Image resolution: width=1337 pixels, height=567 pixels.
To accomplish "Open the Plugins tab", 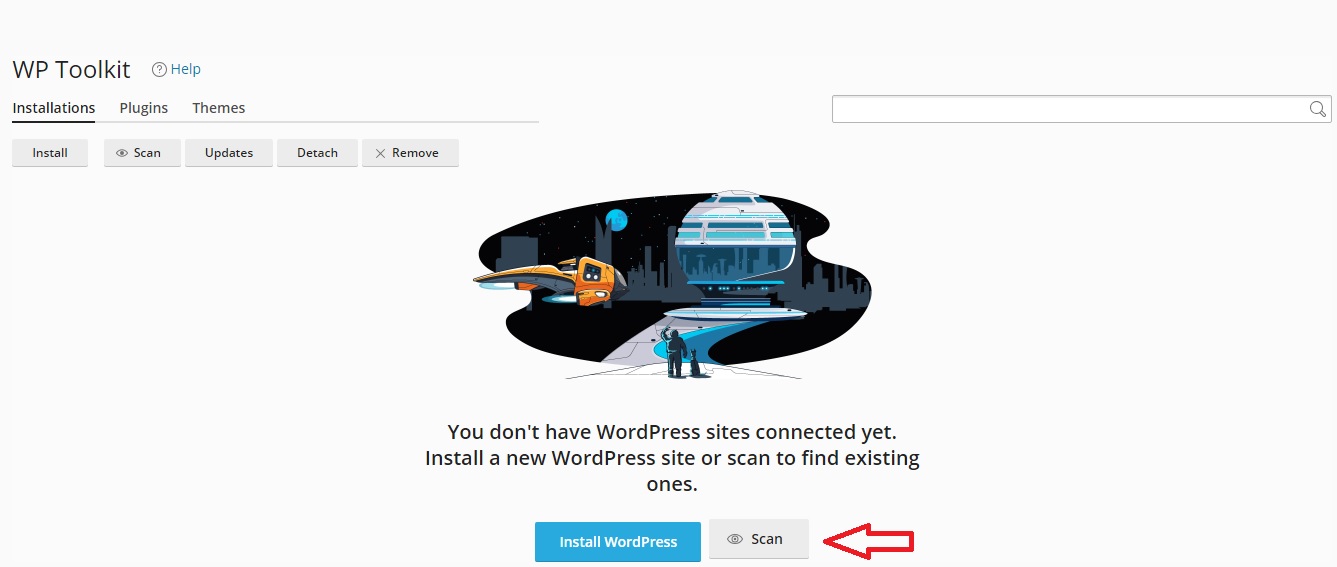I will click(x=144, y=108).
